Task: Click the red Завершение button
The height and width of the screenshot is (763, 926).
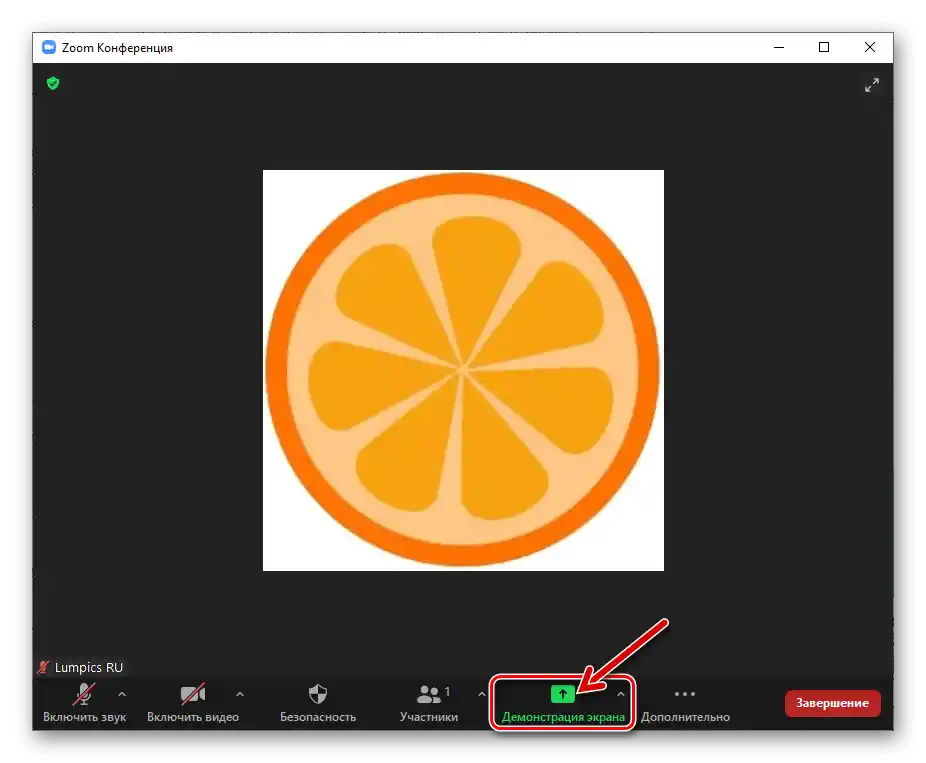Action: pos(832,703)
